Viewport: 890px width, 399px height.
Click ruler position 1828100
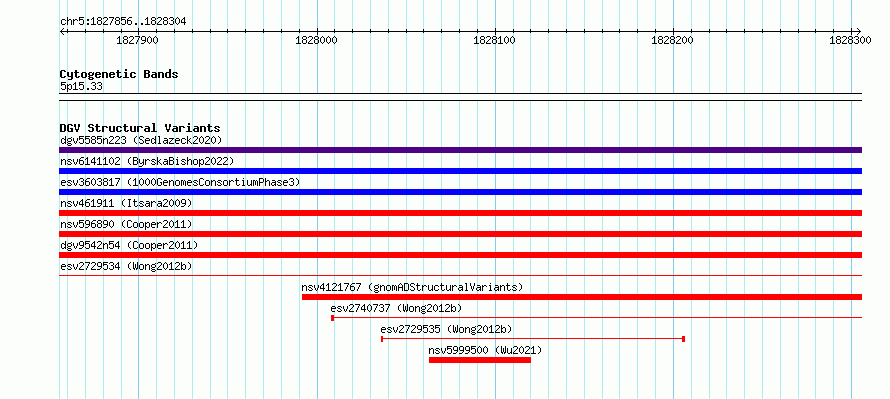click(494, 41)
